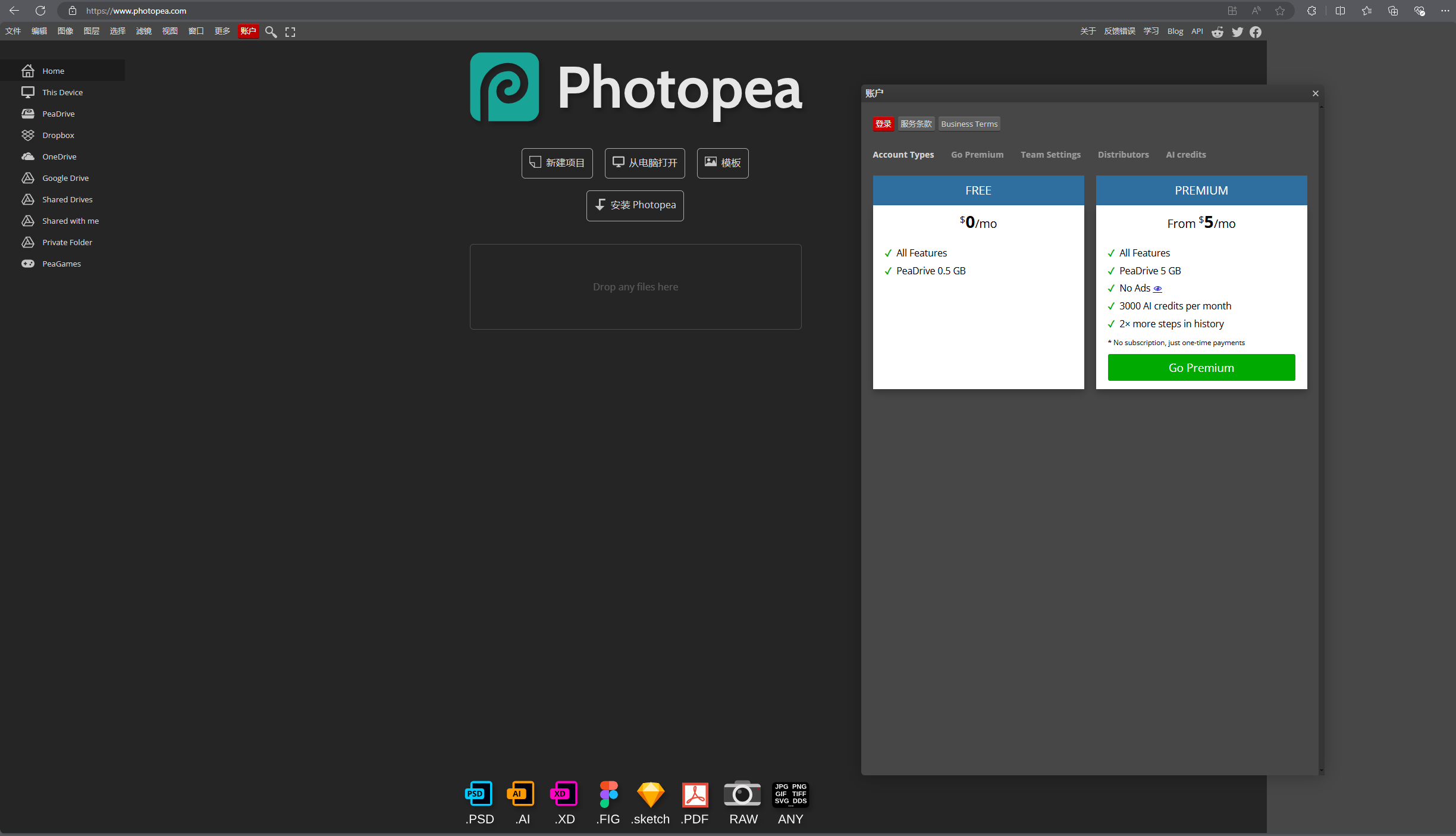Click the RAW camera format icon
Viewport: 1456px width, 836px height.
pos(742,794)
